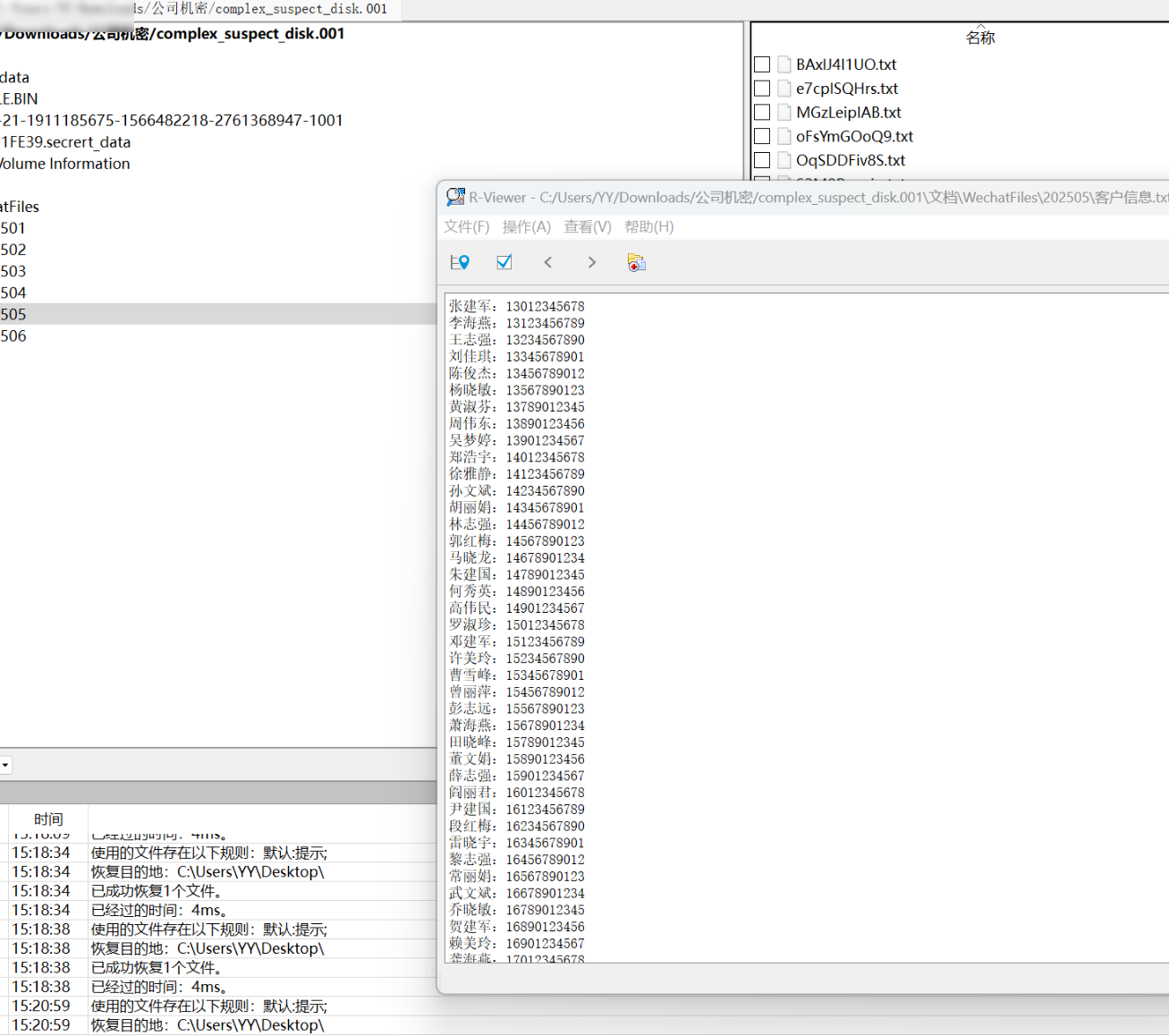Open the 文件(F) menu
This screenshot has width=1169, height=1036.
coord(467,227)
